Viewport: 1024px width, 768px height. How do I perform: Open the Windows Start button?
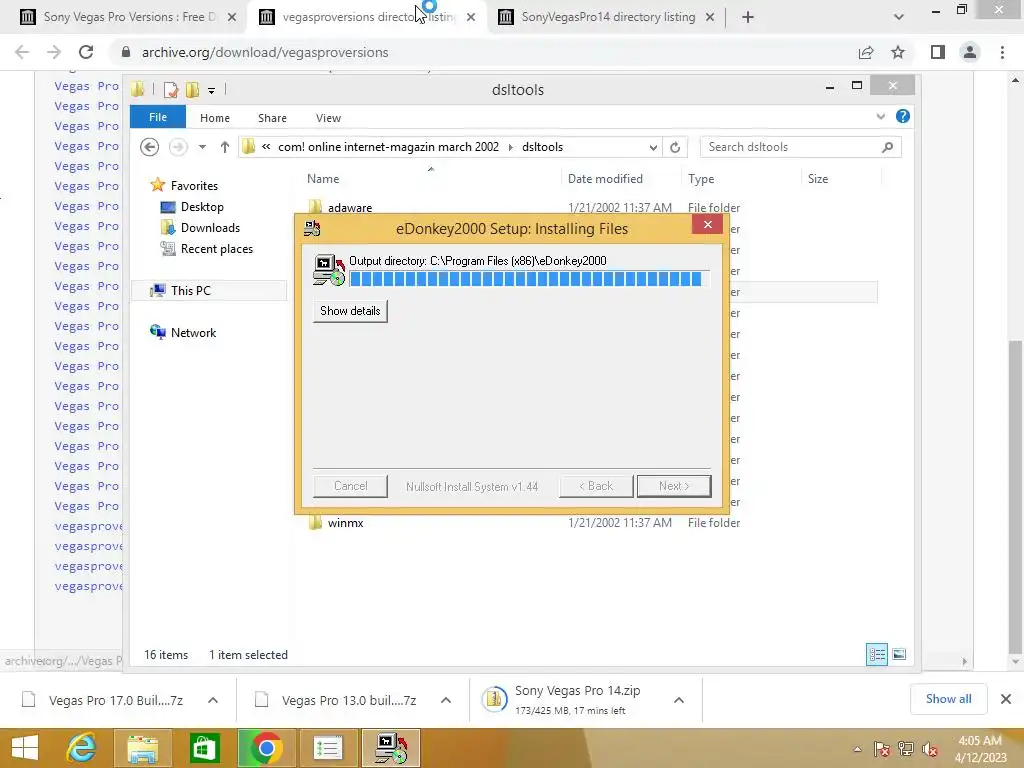[x=25, y=748]
